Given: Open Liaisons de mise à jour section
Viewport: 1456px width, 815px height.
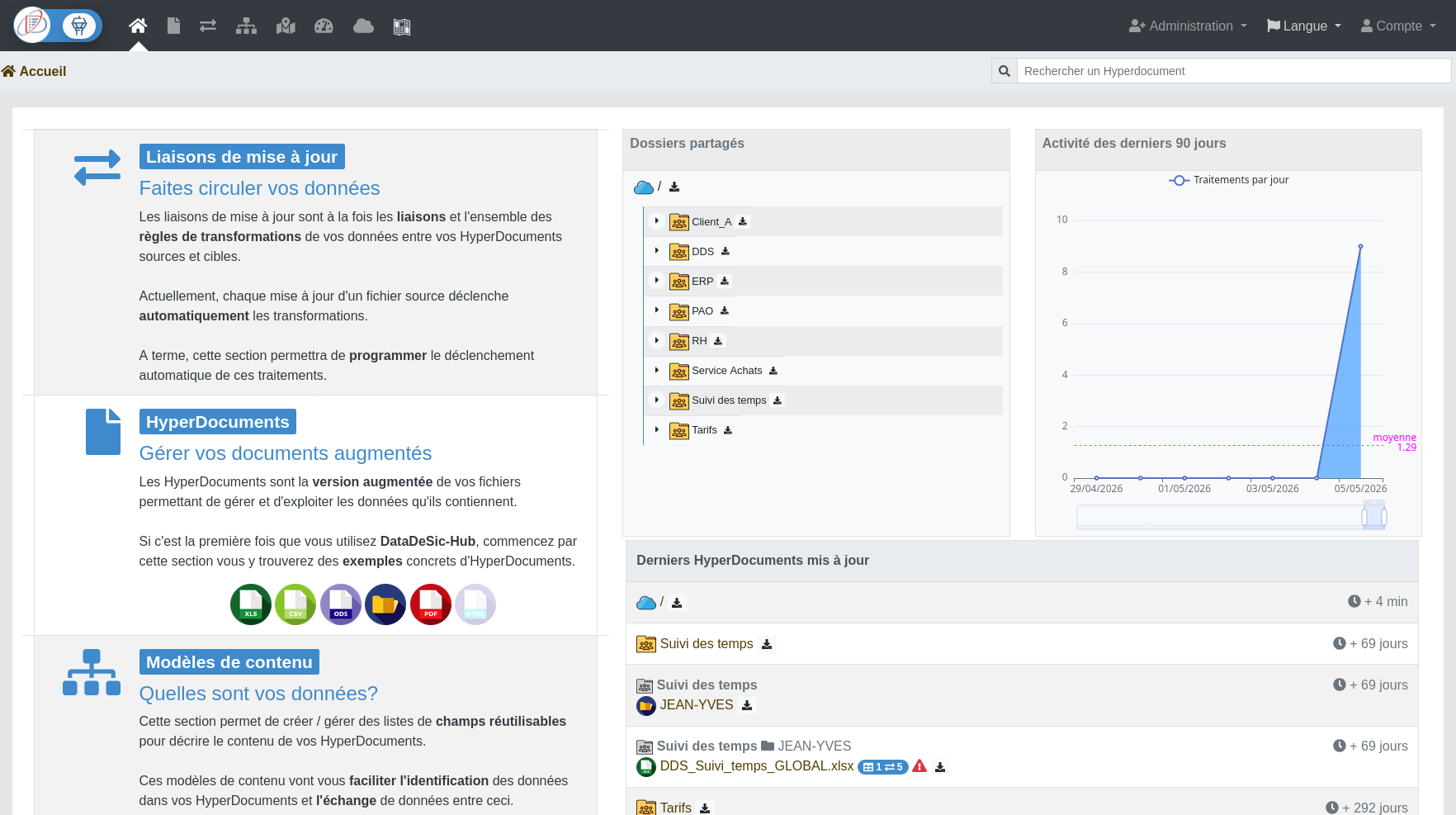Looking at the screenshot, I should click(x=242, y=157).
